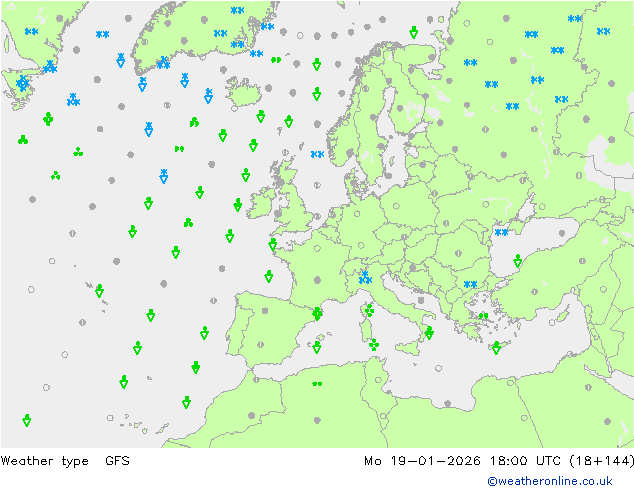634x490 pixels.
Task: Click the shower symbol over Corsica
Action: [369, 310]
